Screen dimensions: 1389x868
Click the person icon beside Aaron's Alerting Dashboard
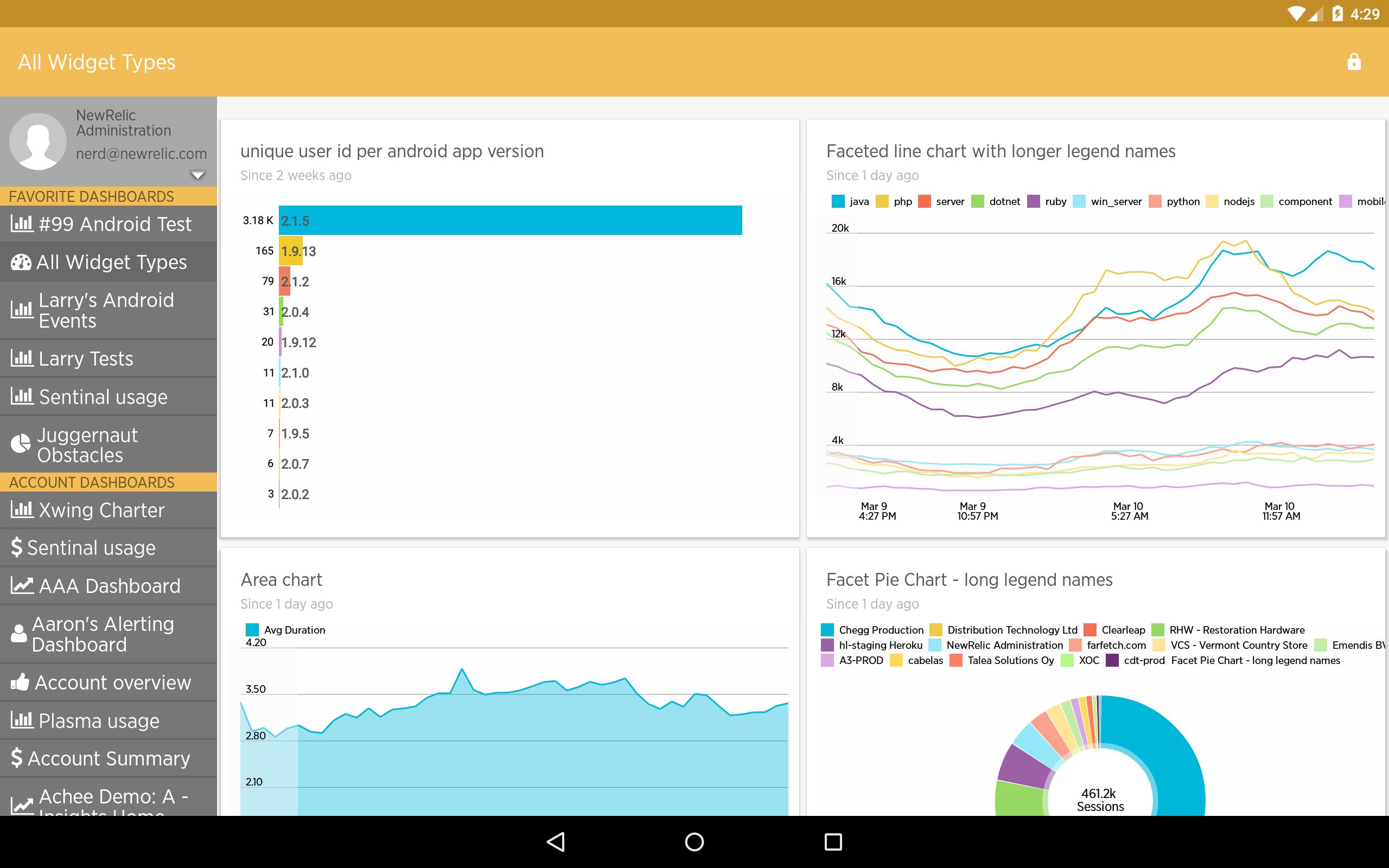click(x=19, y=633)
